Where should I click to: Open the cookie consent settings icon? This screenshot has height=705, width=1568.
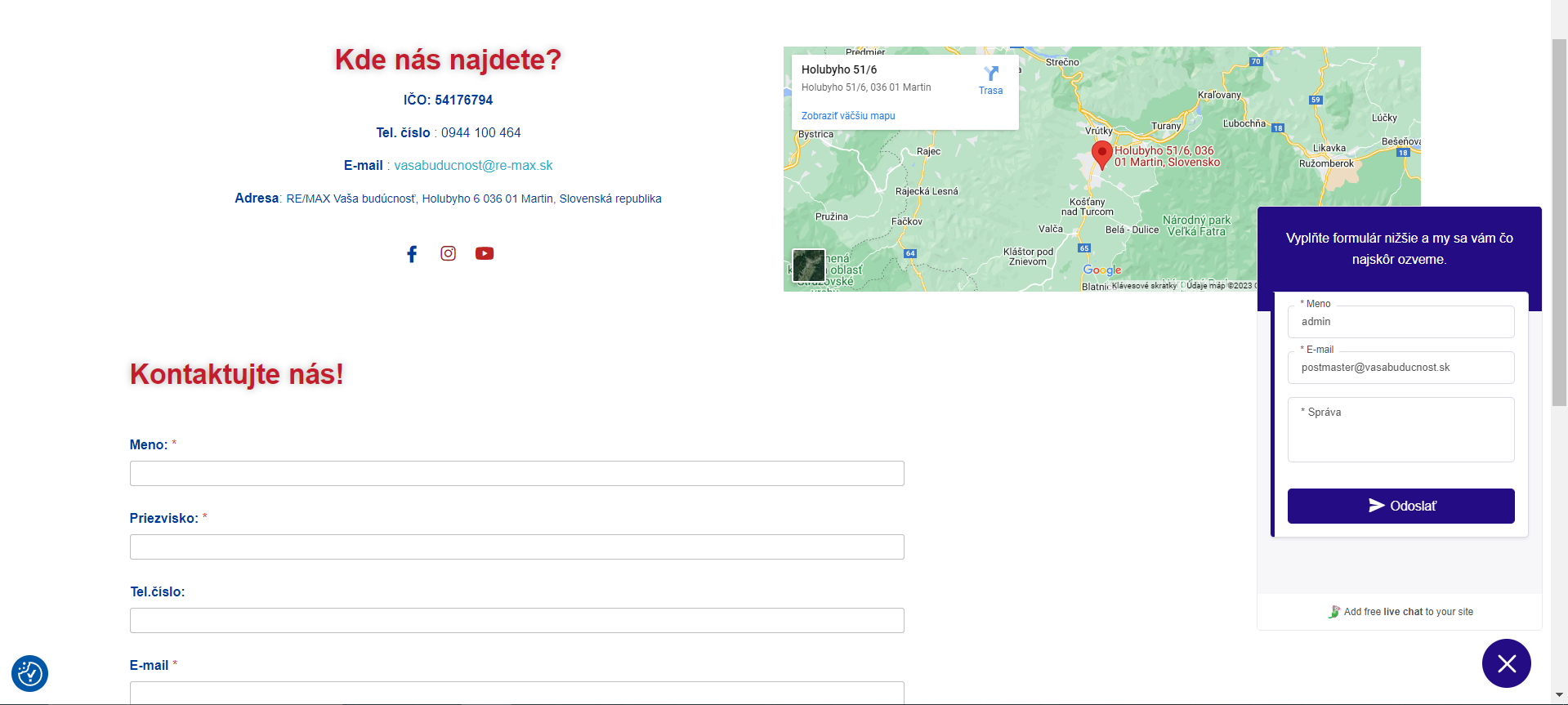coord(30,673)
